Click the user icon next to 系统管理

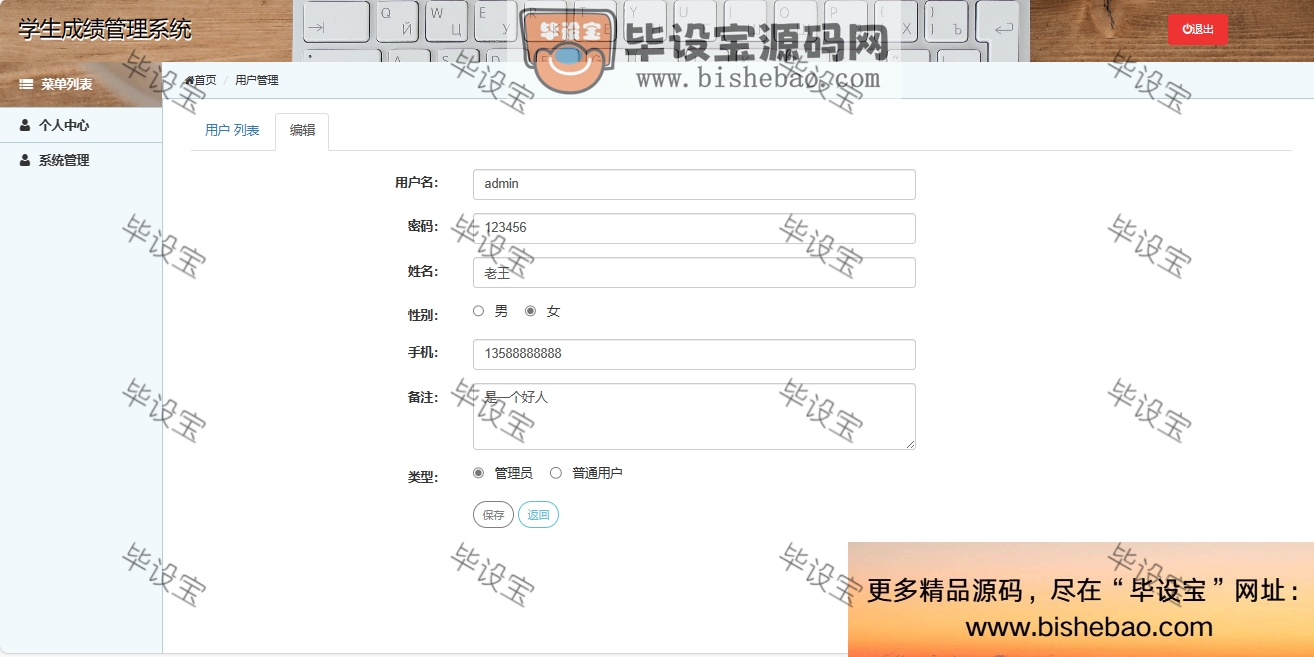point(25,160)
